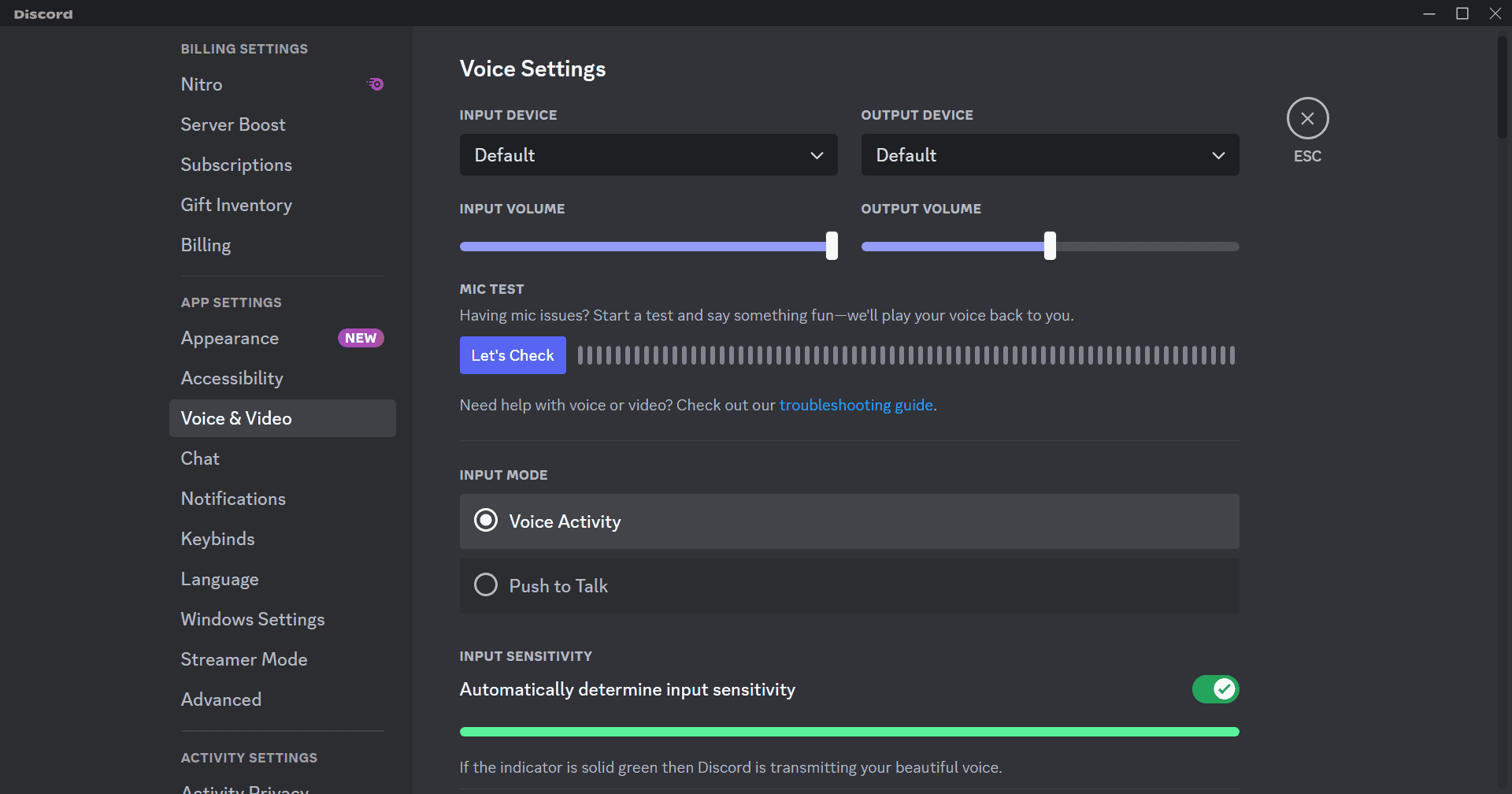Click the Input Volume slider handle
The height and width of the screenshot is (794, 1512).
(832, 246)
